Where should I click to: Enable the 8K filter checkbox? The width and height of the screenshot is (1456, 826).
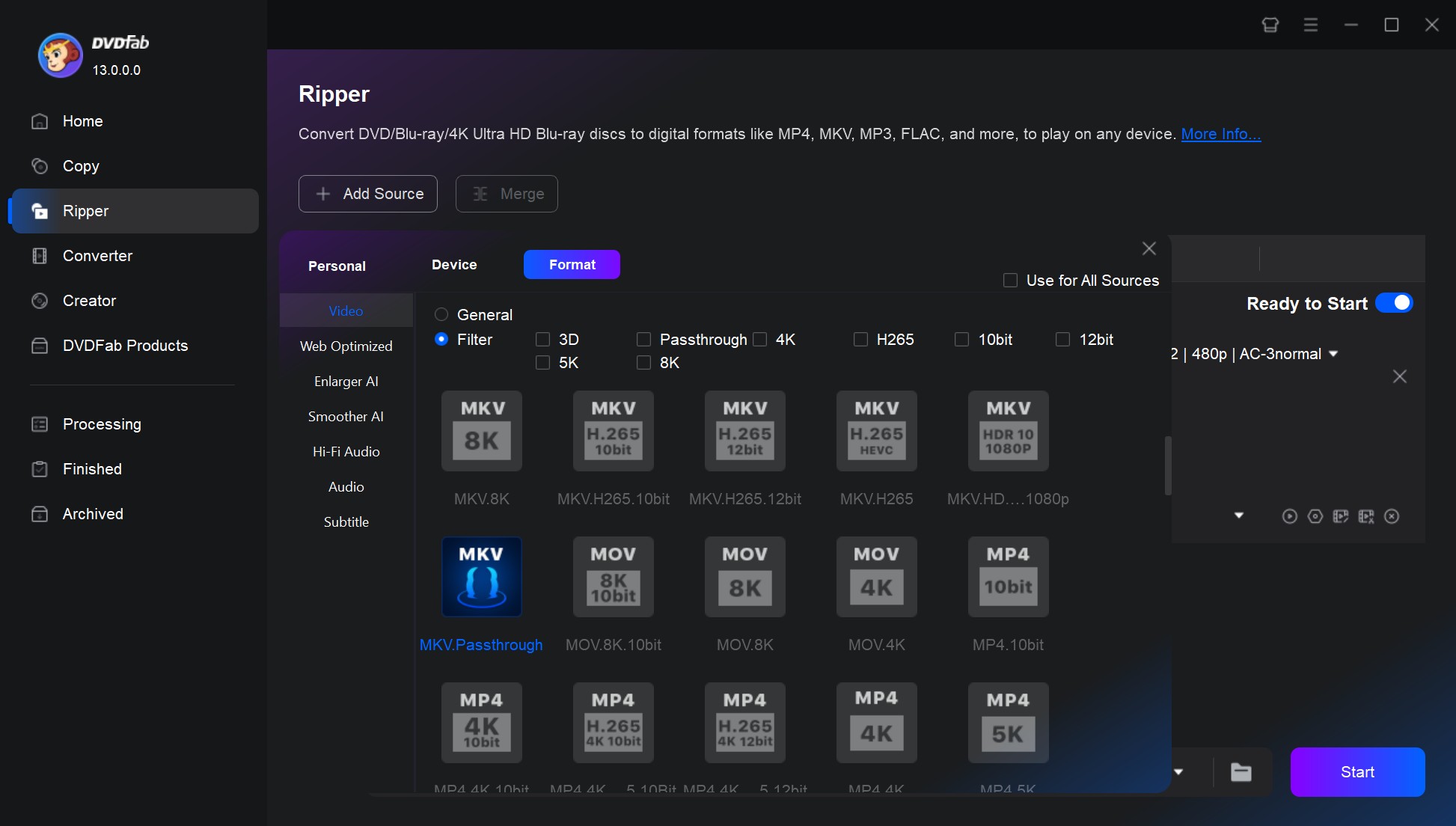[643, 363]
